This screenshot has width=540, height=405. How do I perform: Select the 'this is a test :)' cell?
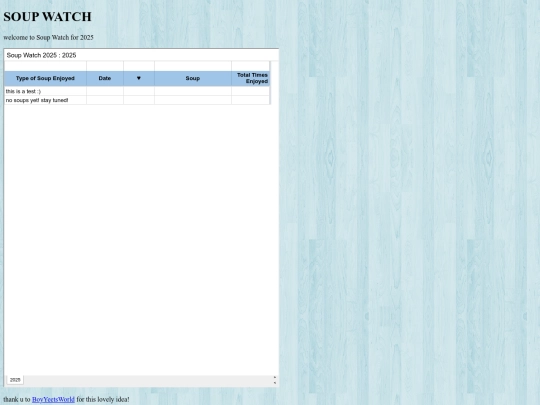45,91
